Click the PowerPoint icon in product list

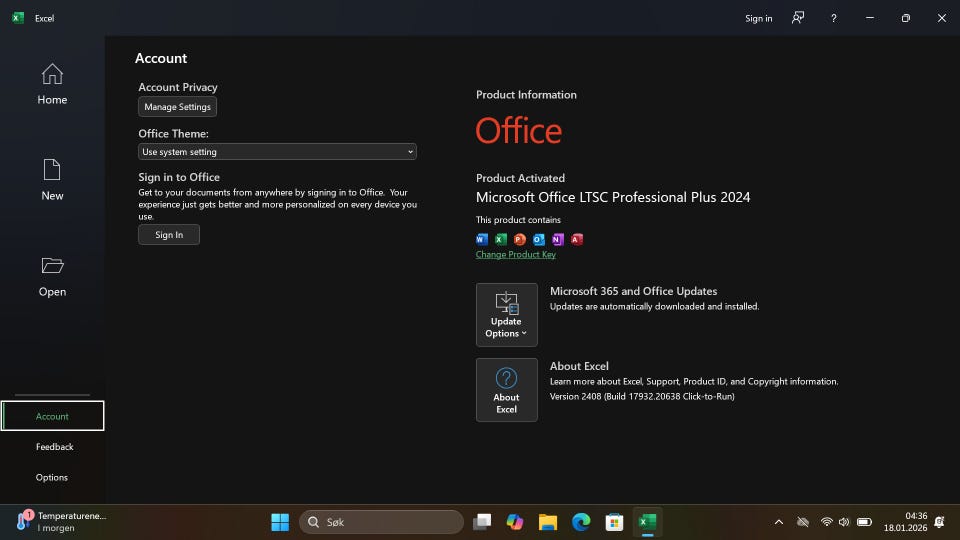coord(520,239)
